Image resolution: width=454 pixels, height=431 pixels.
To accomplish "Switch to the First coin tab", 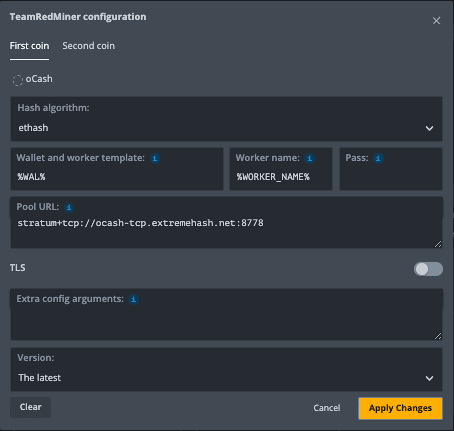I will (29, 46).
